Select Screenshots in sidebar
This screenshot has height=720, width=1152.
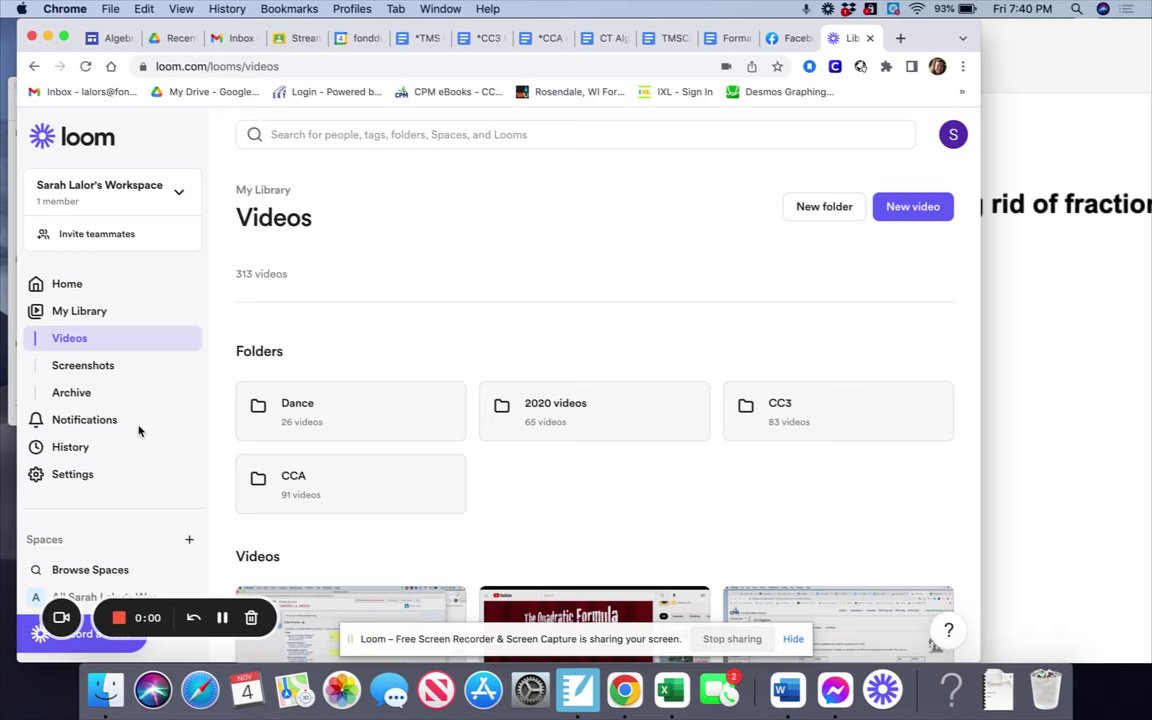click(x=83, y=365)
